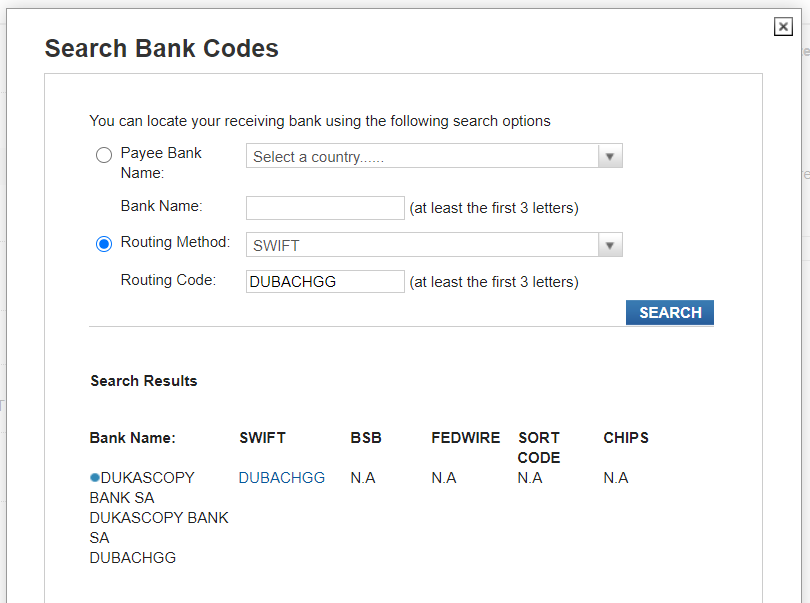Click the Routing Code field containing DUBACHGG
Screen dimensions: 810x603
click(325, 282)
